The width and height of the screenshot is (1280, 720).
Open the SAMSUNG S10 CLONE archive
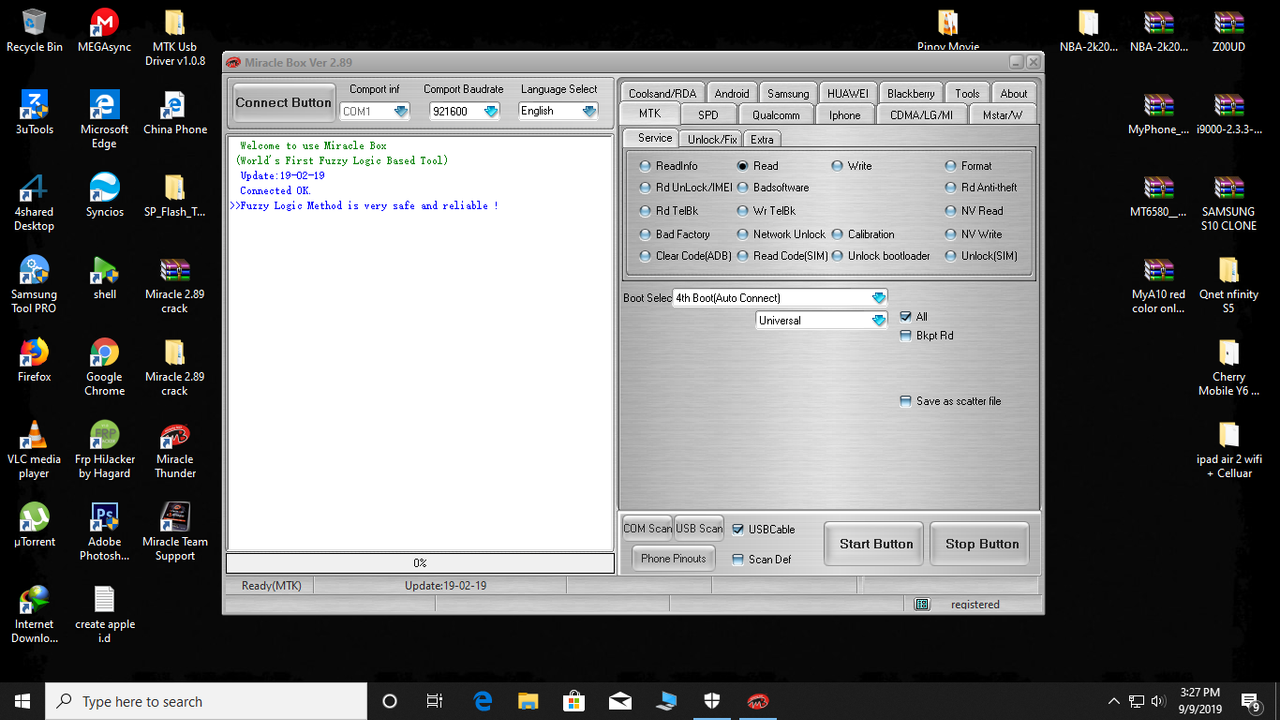1228,203
